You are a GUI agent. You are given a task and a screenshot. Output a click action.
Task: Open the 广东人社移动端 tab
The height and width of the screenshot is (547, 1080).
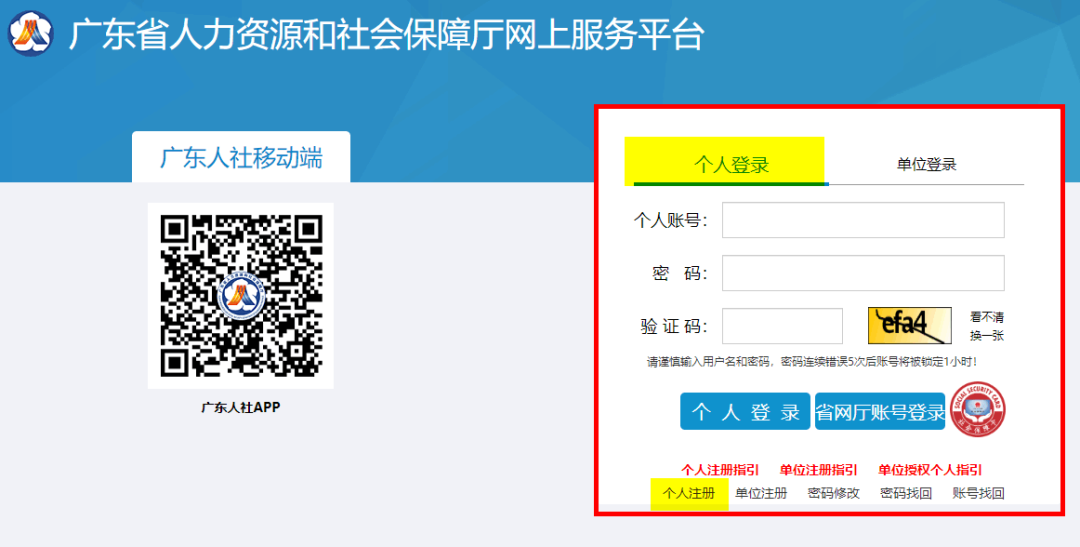241,158
